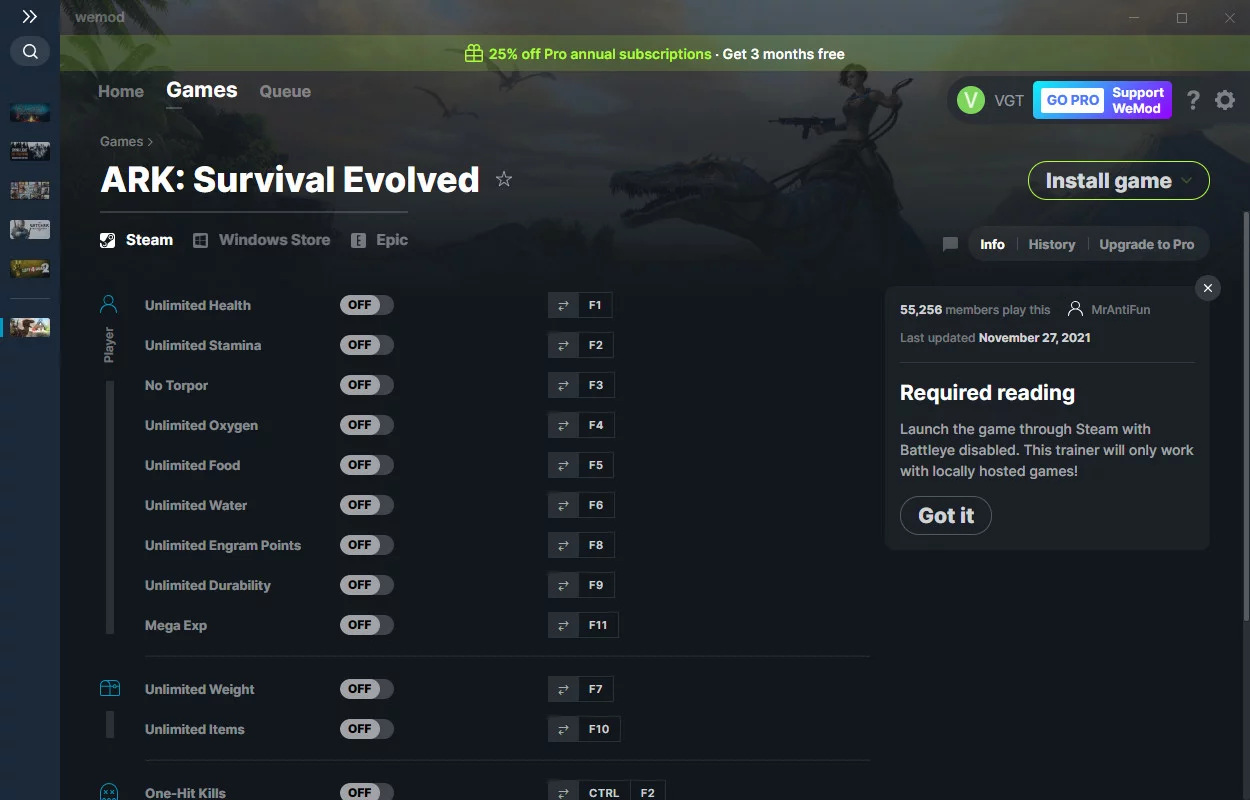Viewport: 1250px width, 800px height.
Task: Open the comments chat bubble icon
Action: click(x=950, y=244)
